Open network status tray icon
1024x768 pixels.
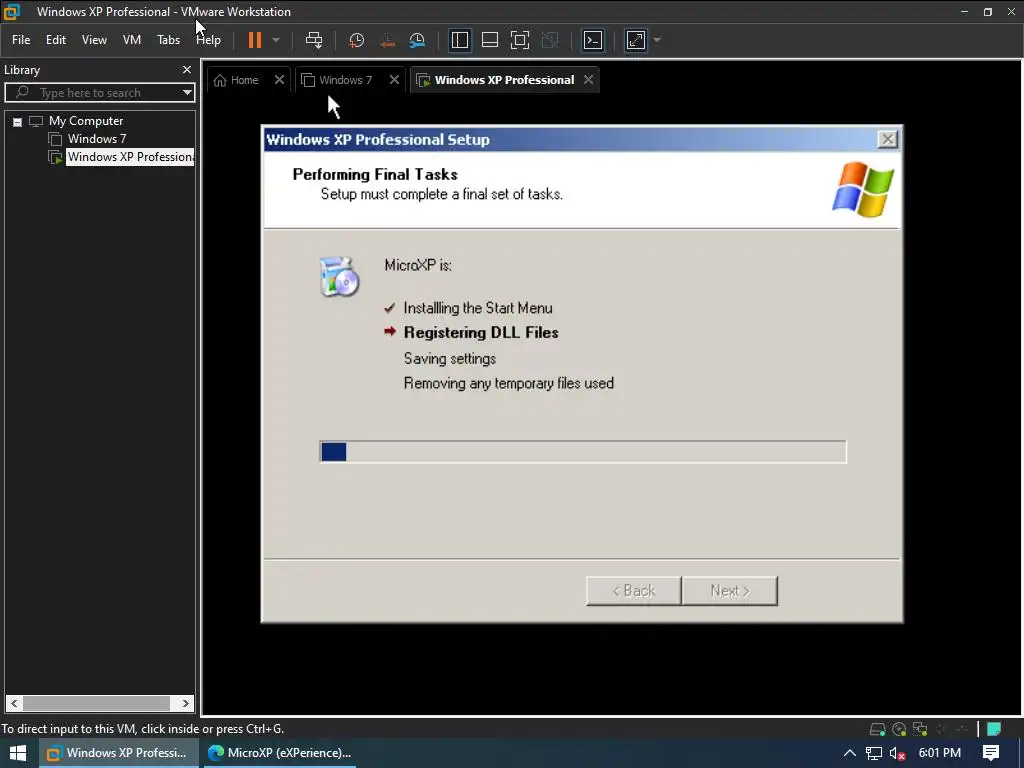pos(873,753)
